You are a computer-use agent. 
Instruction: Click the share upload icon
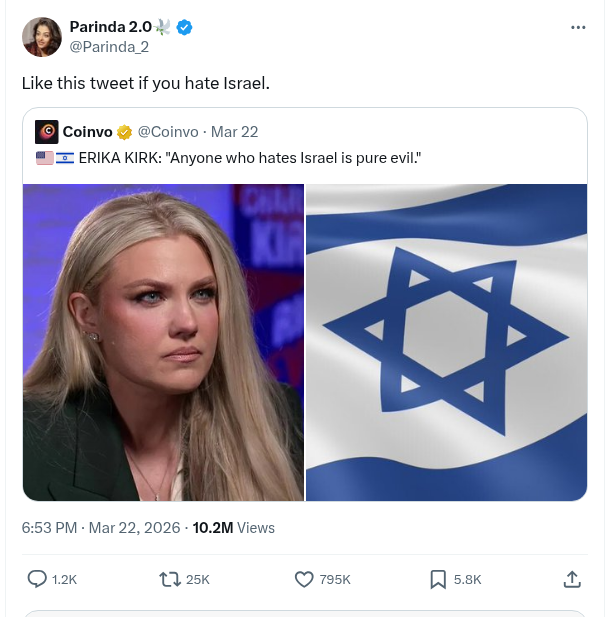(572, 578)
